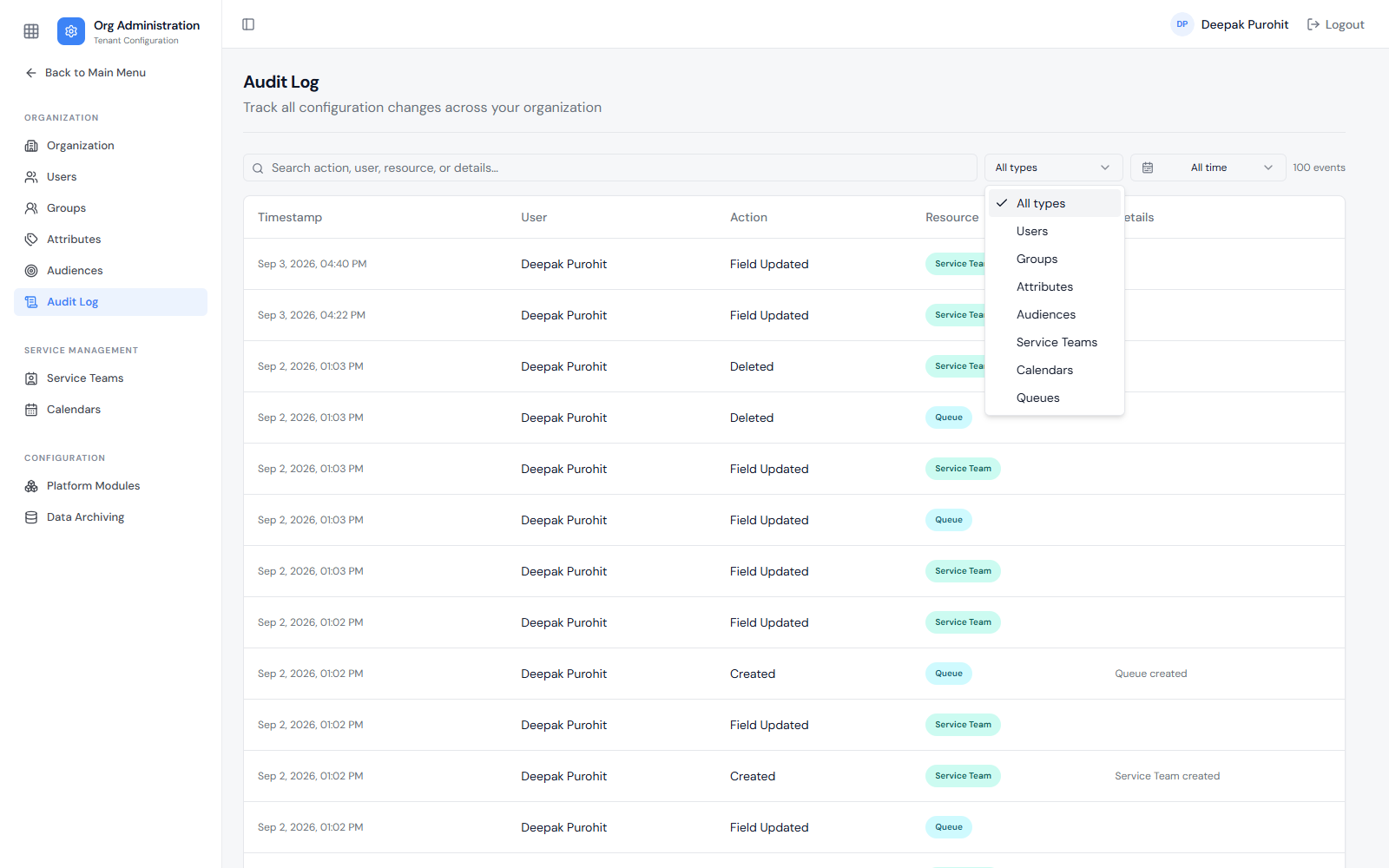The image size is (1389, 868).
Task: Open Calendars in the sidebar
Action: pyautogui.click(x=110, y=410)
